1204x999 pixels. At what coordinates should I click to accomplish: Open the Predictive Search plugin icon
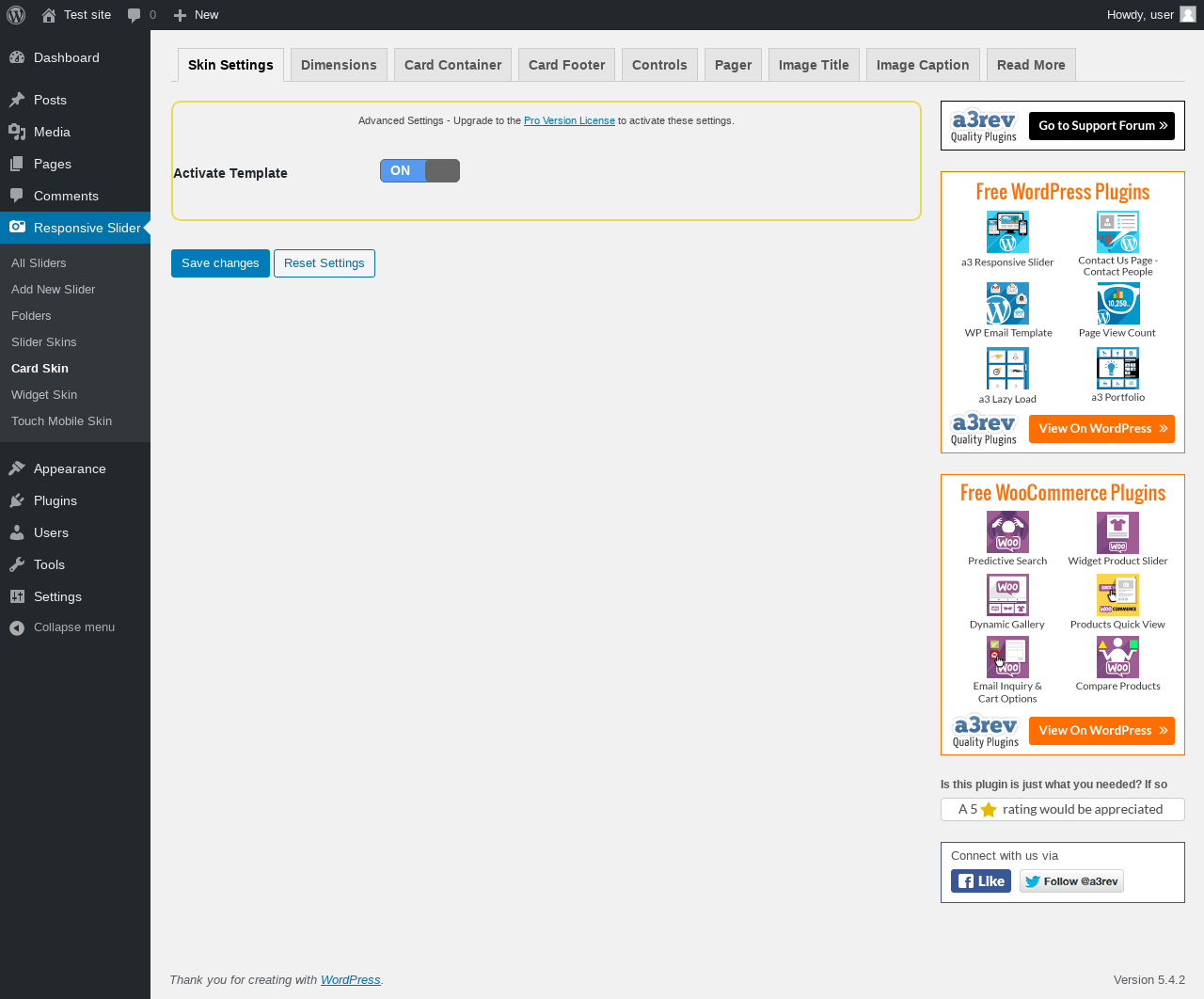tap(1007, 532)
